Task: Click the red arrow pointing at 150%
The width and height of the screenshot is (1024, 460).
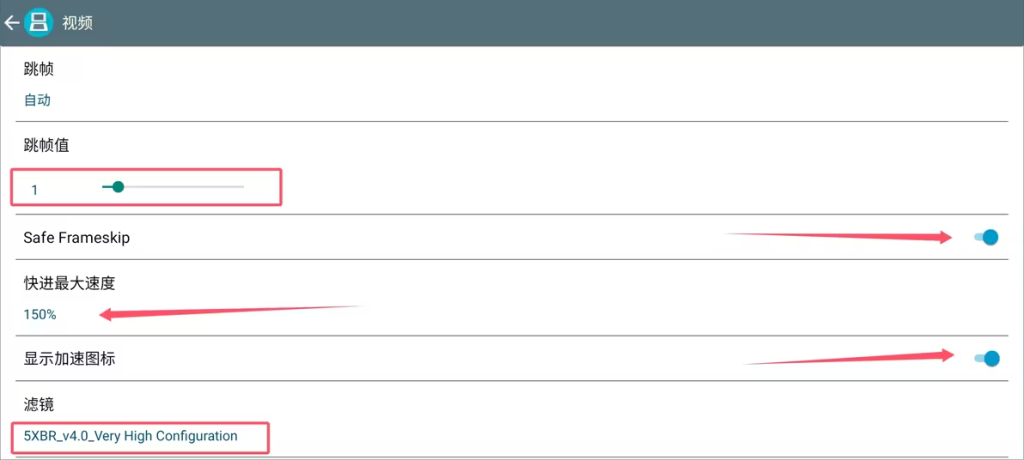Action: (230, 311)
